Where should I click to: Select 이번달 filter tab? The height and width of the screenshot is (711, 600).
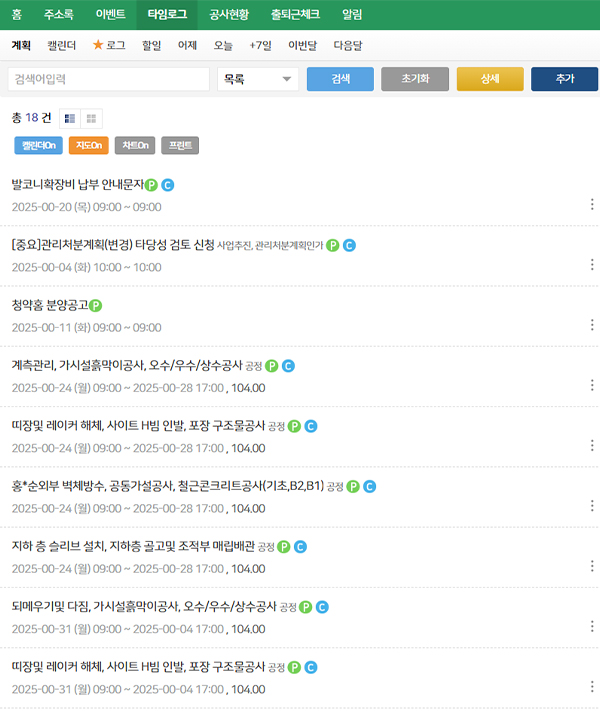click(302, 45)
